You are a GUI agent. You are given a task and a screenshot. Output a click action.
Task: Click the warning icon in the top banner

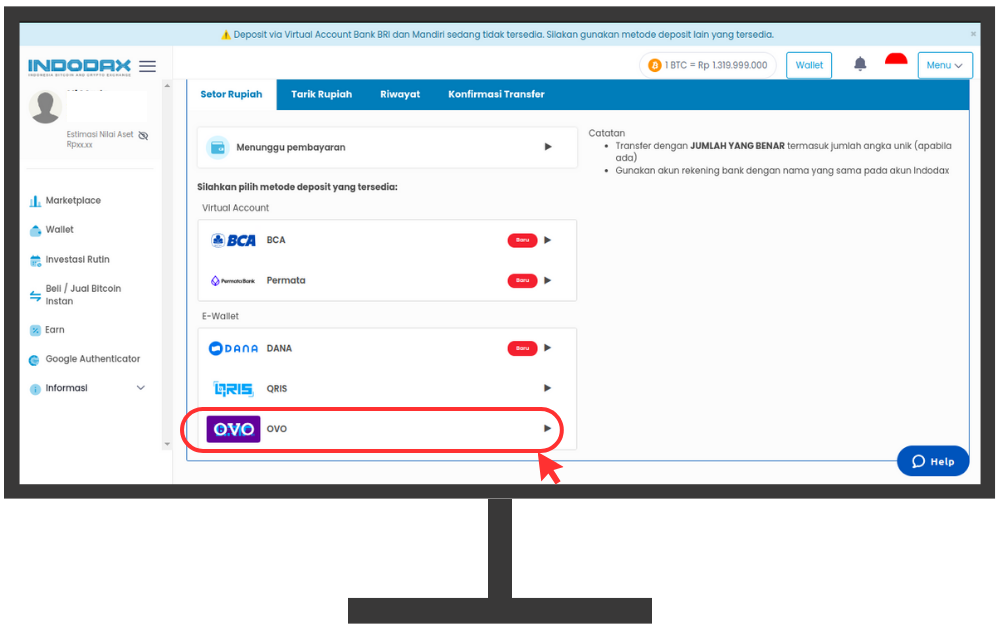point(226,35)
